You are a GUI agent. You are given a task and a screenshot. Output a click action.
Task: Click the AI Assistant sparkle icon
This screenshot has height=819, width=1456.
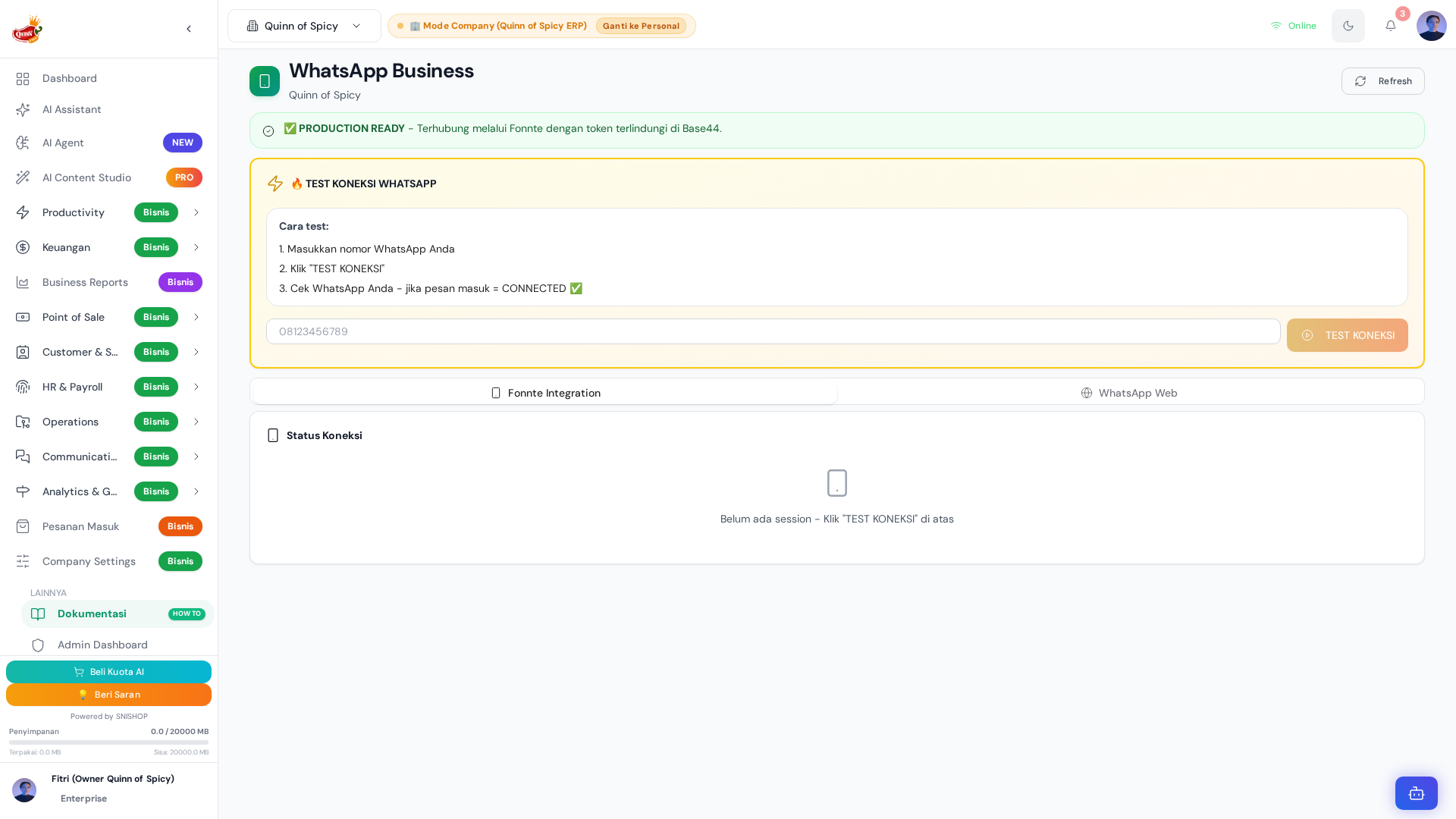[x=23, y=109]
